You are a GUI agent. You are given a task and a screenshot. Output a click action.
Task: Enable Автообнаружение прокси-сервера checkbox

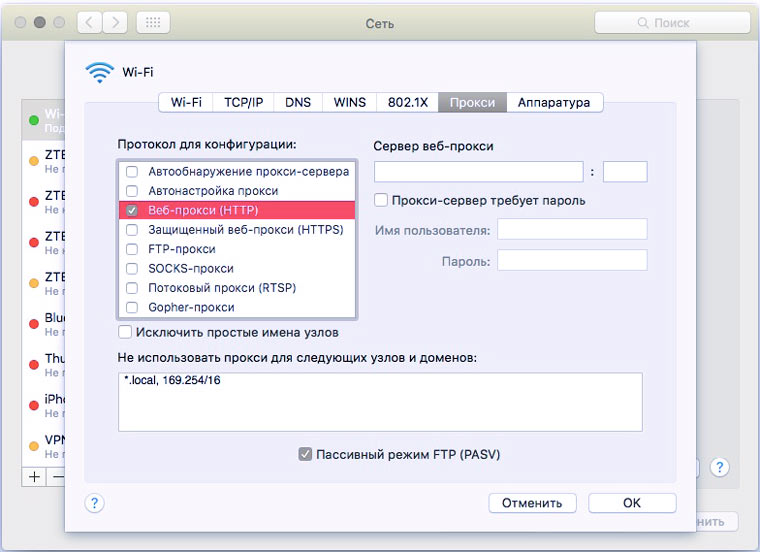(132, 172)
